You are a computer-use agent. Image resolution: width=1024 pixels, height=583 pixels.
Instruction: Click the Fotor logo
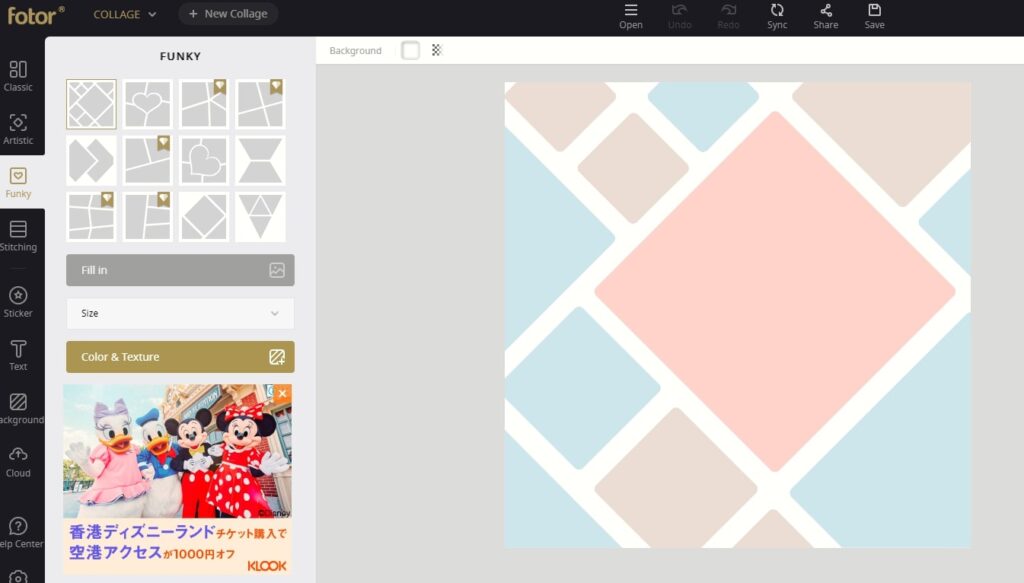[x=36, y=14]
